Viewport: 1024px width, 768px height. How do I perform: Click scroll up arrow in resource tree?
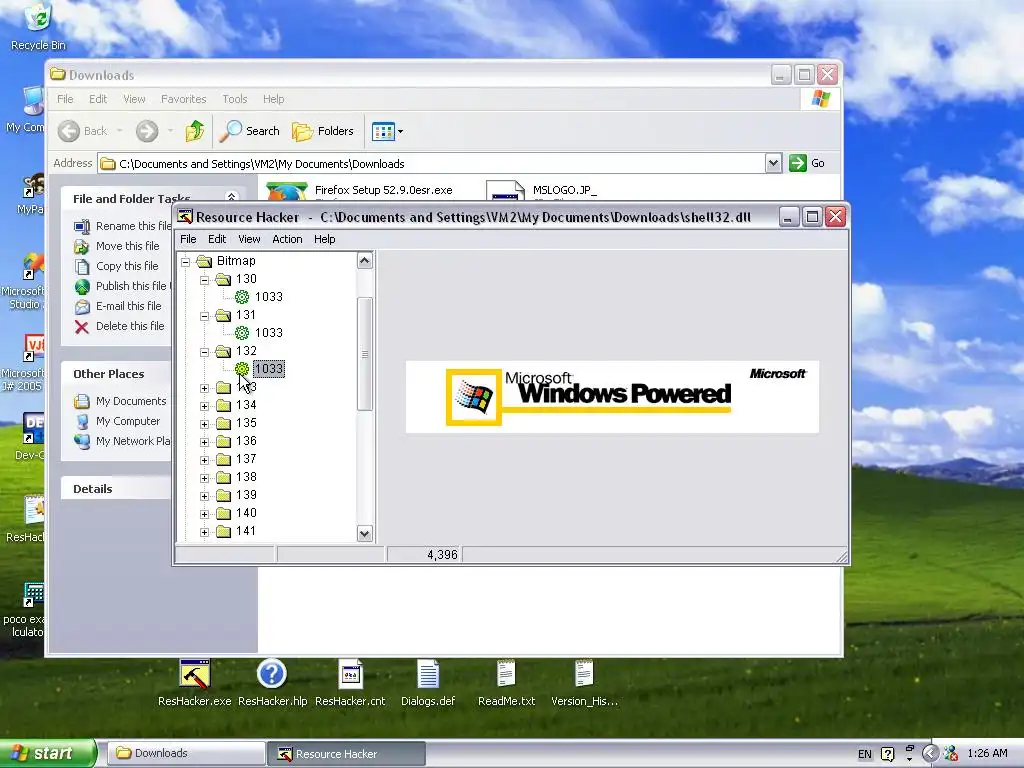point(364,261)
